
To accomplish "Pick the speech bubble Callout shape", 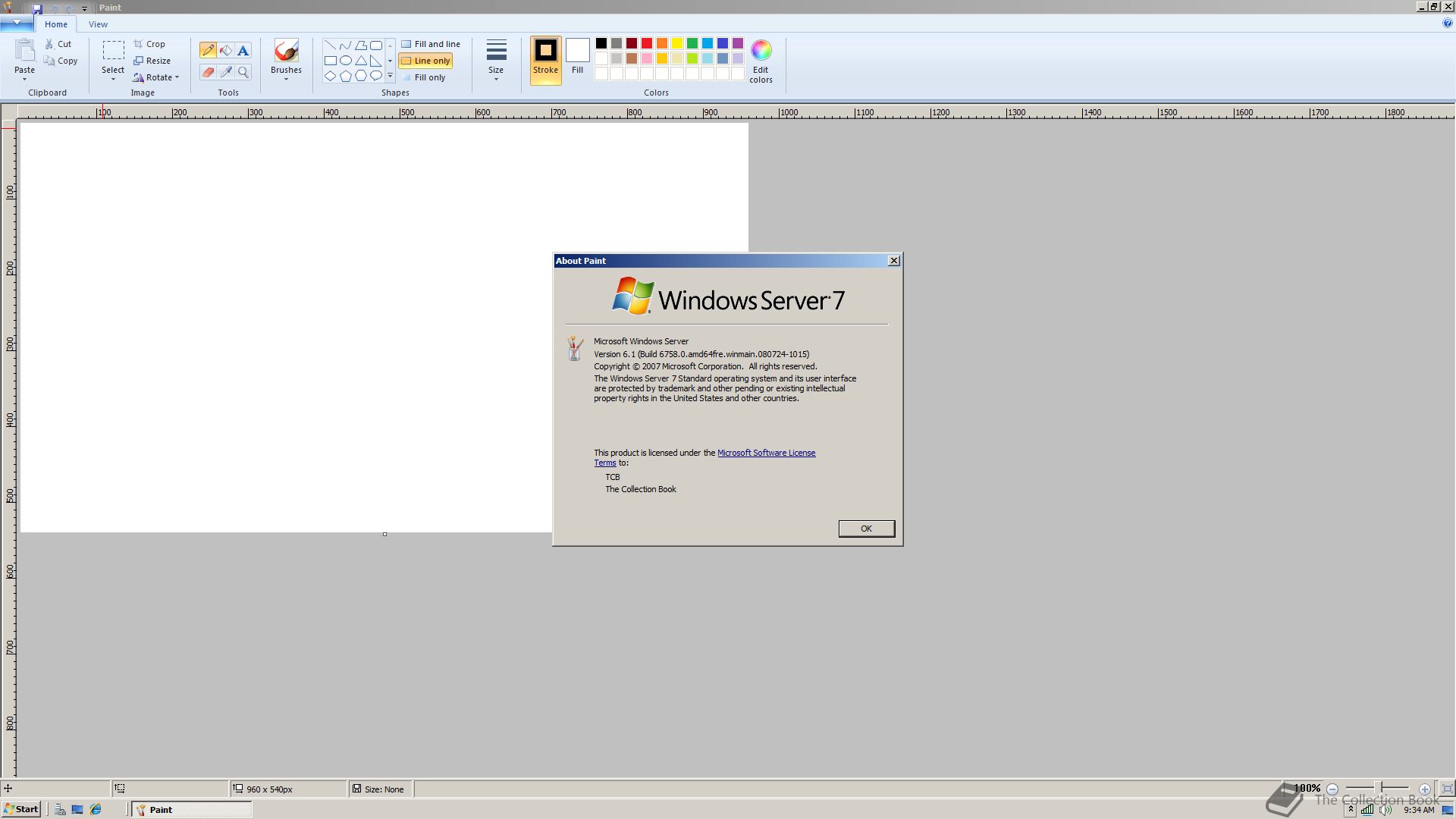I will (x=376, y=76).
